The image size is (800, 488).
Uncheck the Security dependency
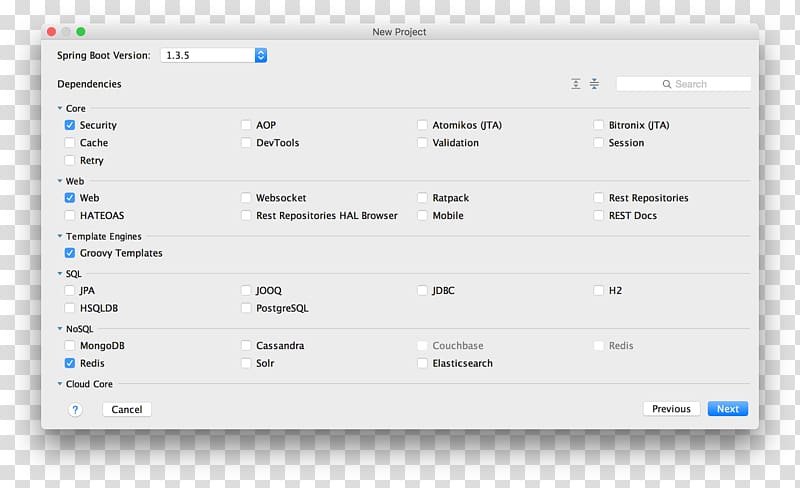tap(70, 125)
